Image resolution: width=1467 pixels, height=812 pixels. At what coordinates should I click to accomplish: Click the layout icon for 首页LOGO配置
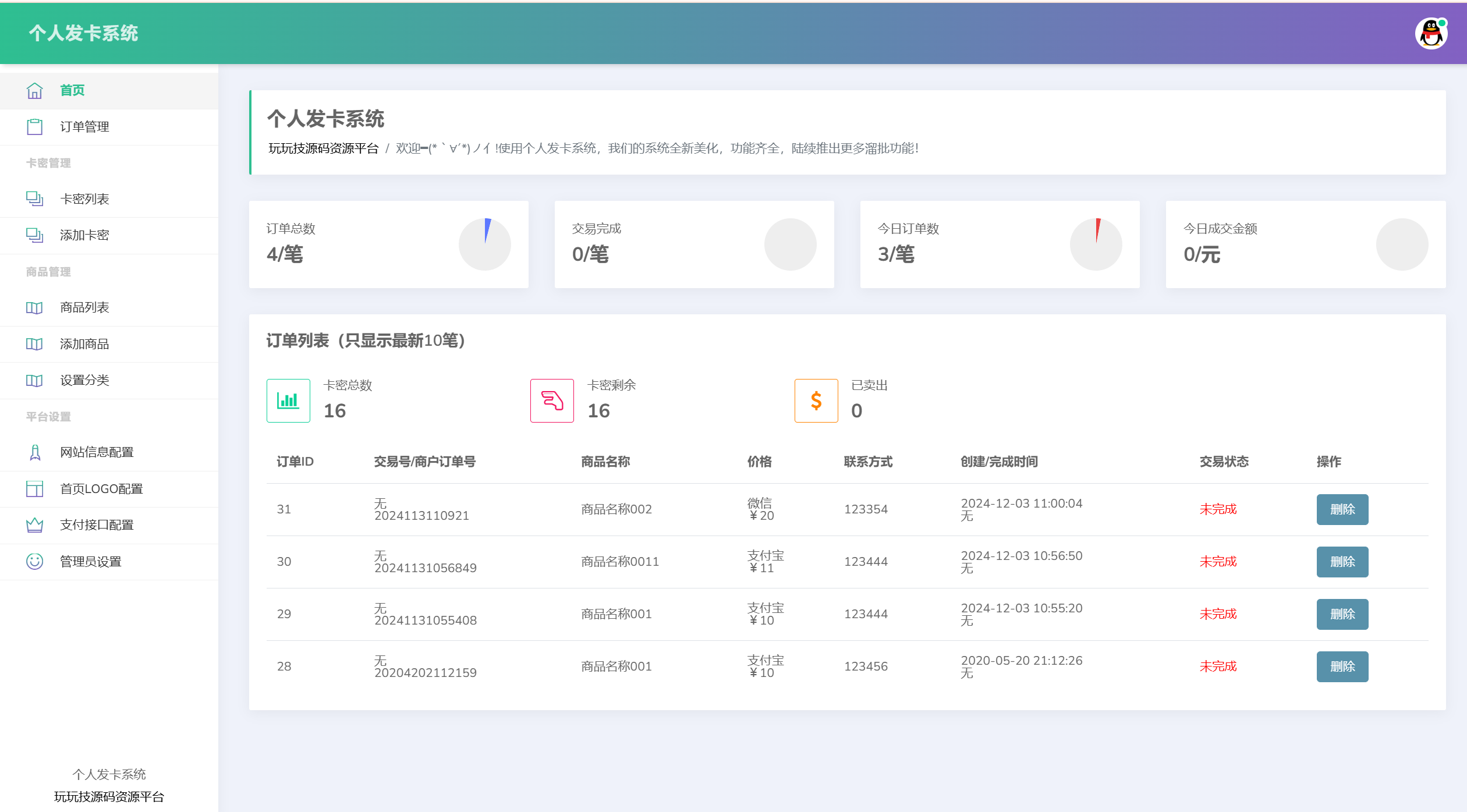(34, 489)
